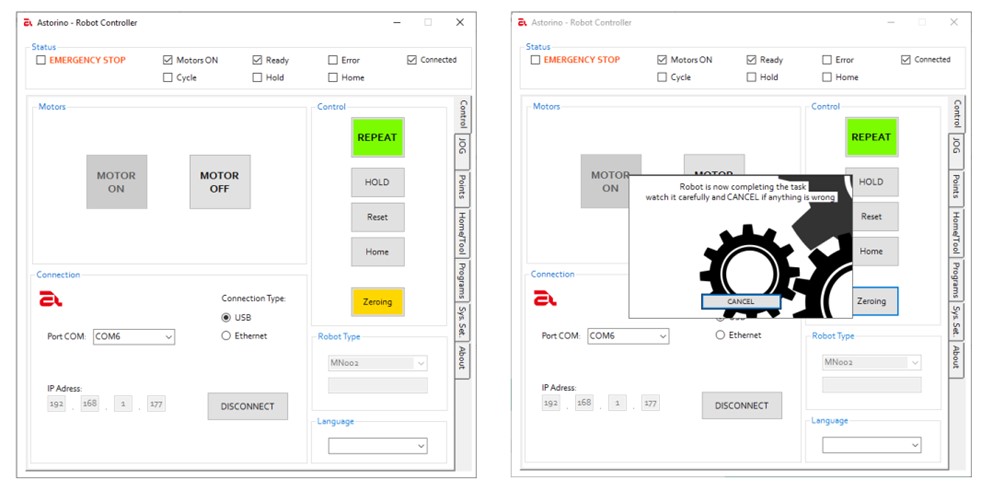
Task: Toggle the Error checkbox in right window
Action: click(x=827, y=60)
